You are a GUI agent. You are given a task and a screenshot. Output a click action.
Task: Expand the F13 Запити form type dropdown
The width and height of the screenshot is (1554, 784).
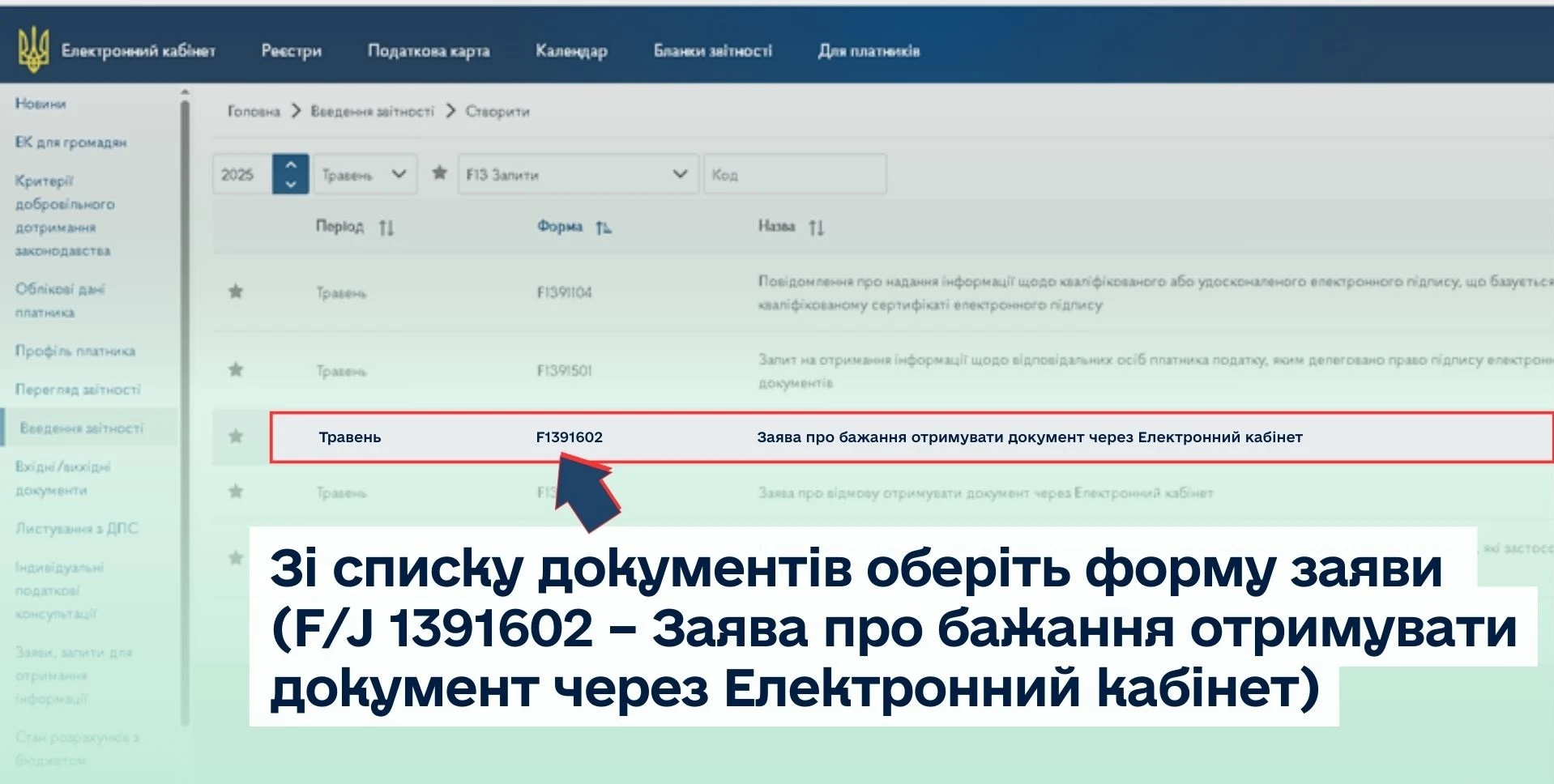pos(577,174)
